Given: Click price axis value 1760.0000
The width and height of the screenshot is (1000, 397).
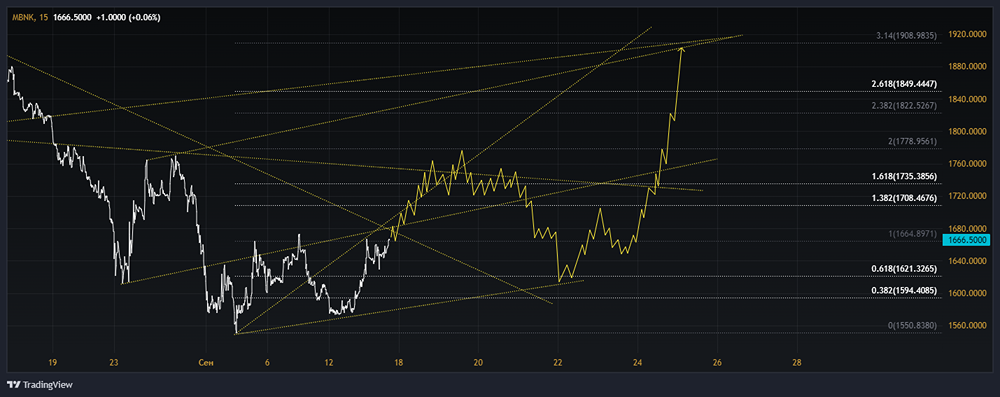Looking at the screenshot, I should point(967,164).
